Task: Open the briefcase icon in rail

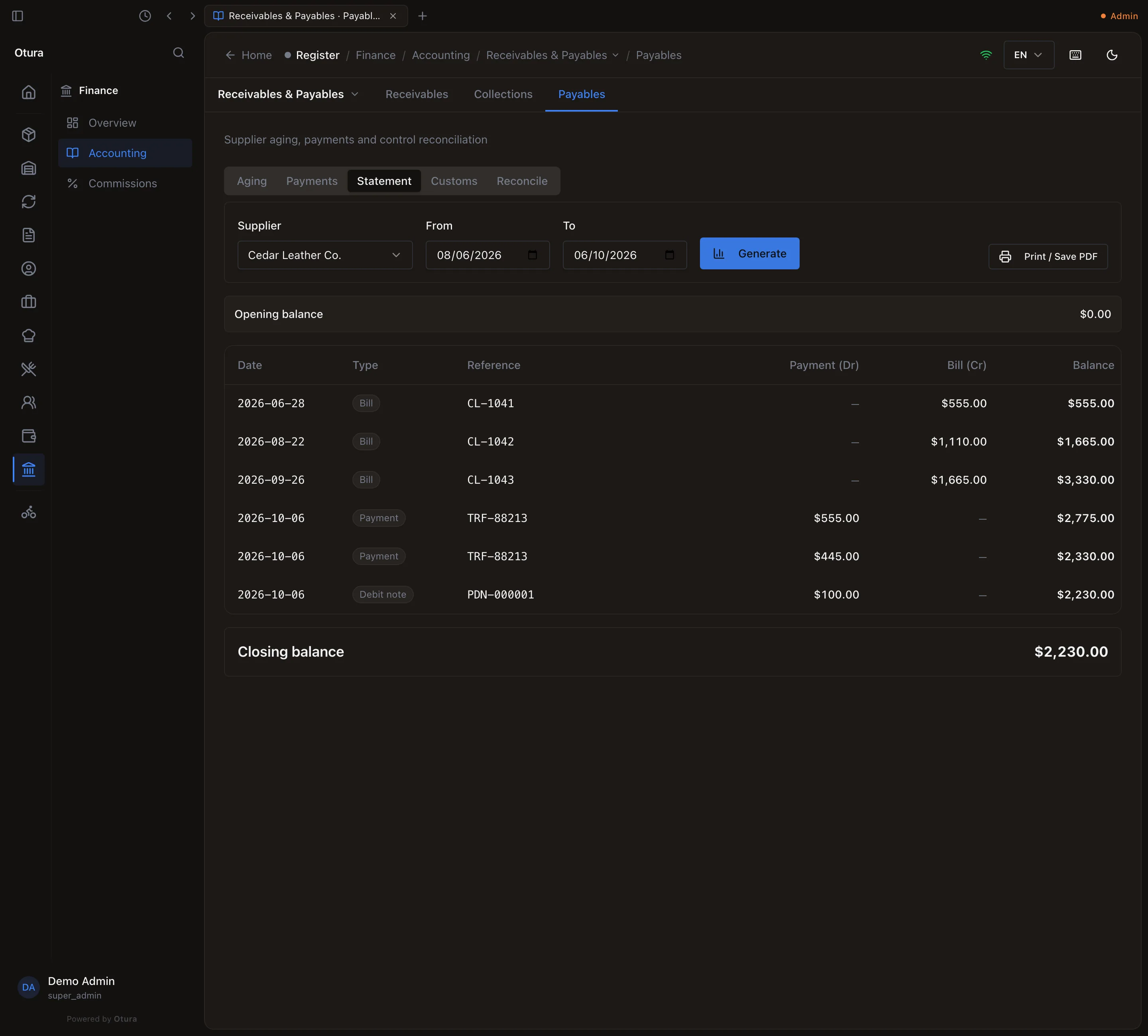Action: point(28,302)
